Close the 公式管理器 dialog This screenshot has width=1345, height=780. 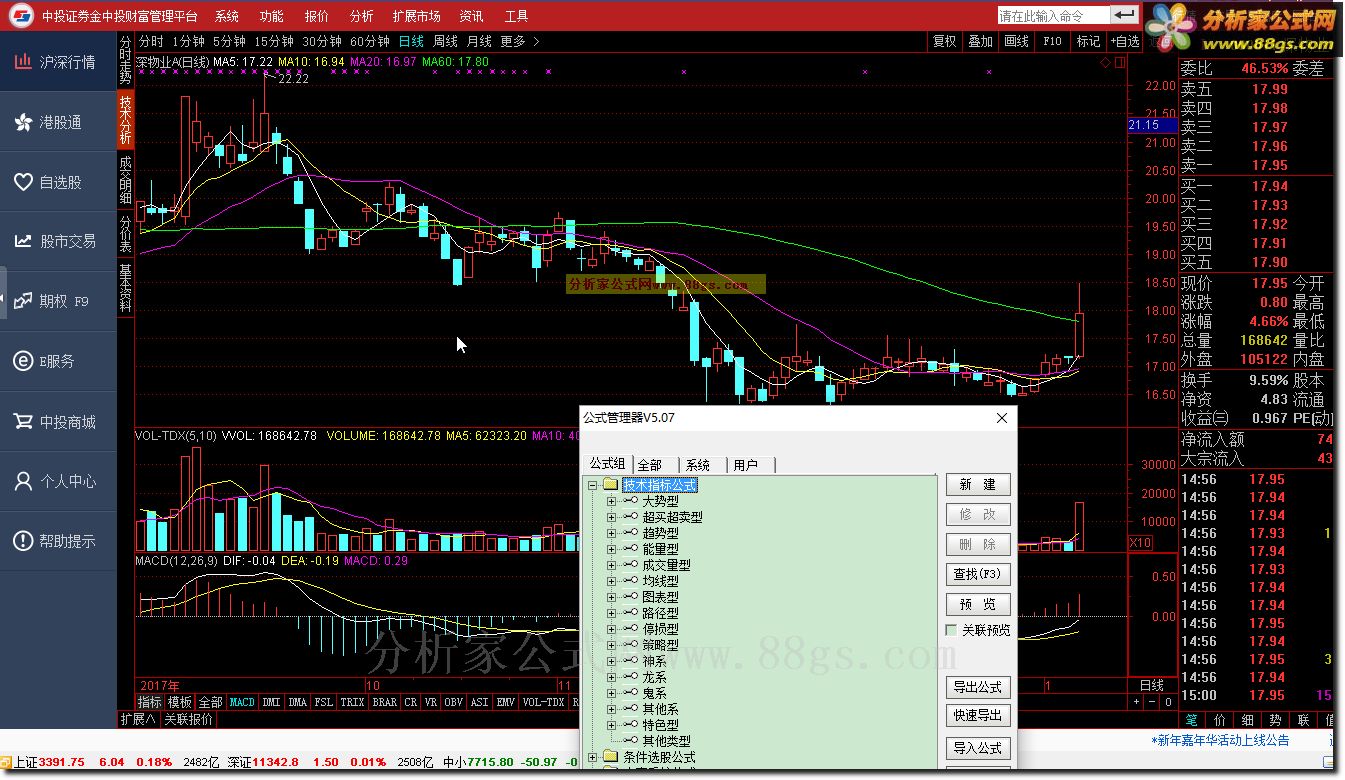[x=1002, y=418]
